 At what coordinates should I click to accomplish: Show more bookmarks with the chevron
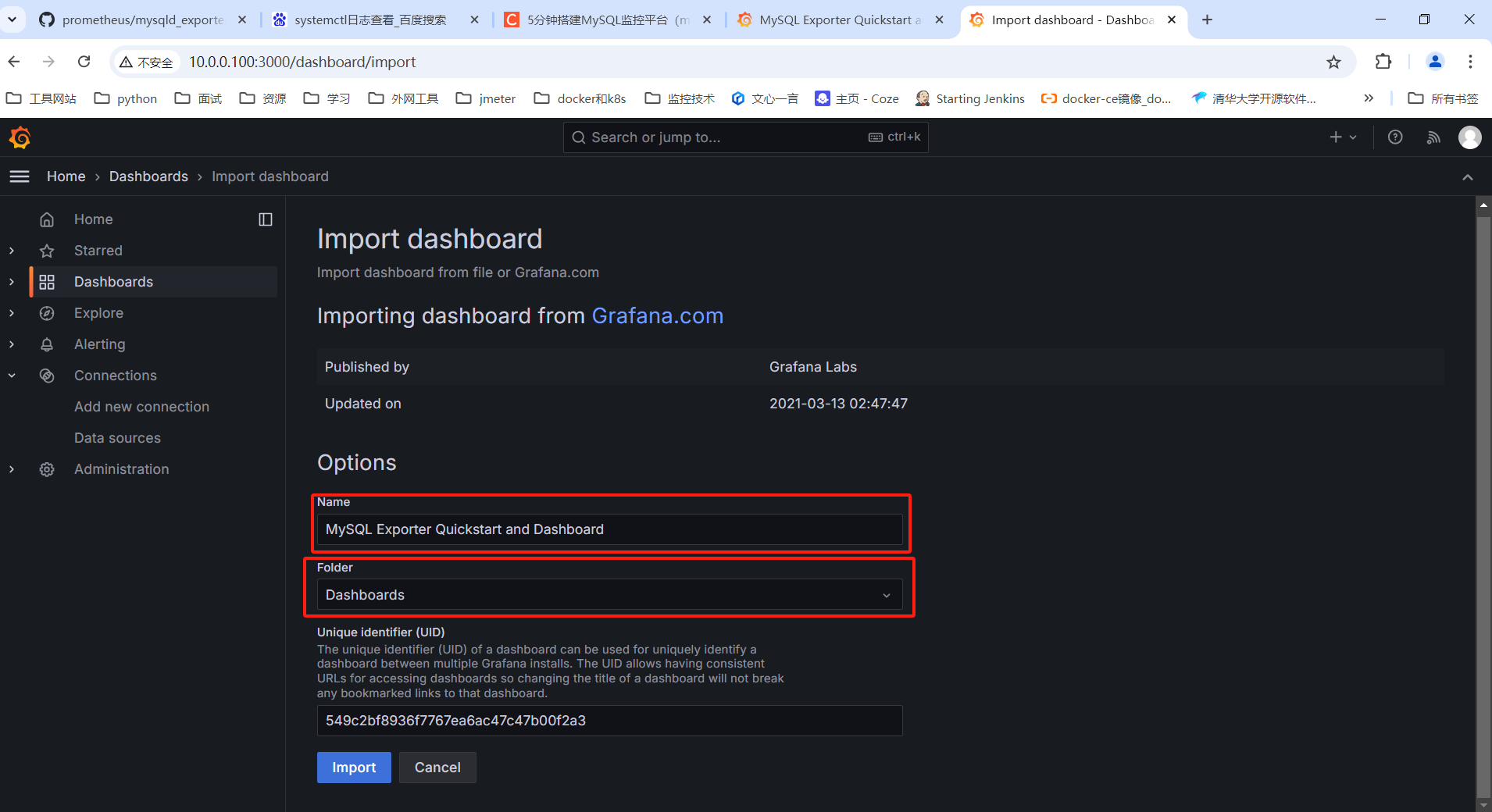pyautogui.click(x=1369, y=98)
